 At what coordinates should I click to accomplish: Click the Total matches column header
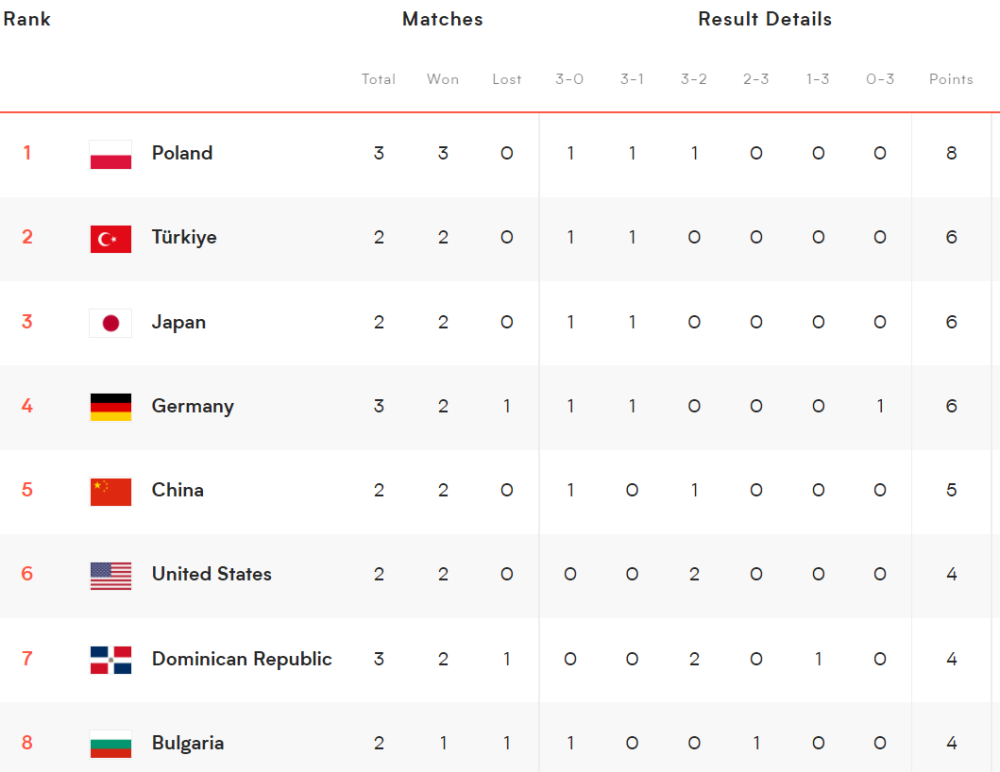tap(378, 79)
